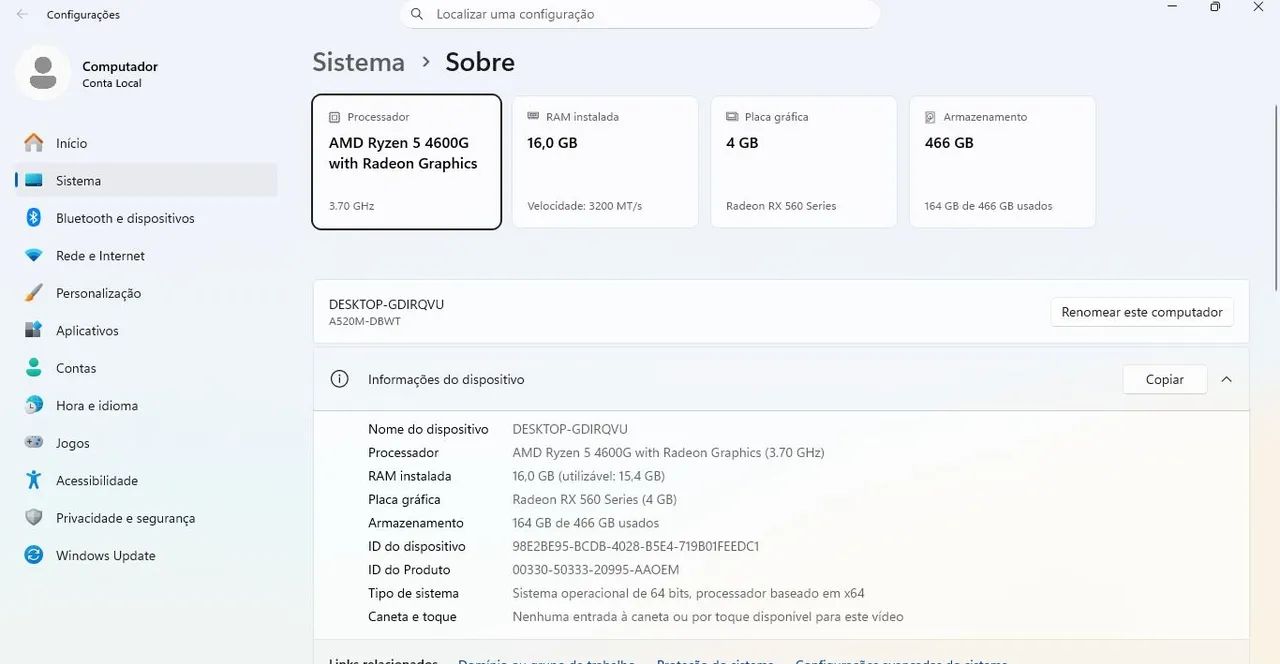Image resolution: width=1280 pixels, height=664 pixels.
Task: Click the memory icon on RAM instalada card
Action: (534, 117)
